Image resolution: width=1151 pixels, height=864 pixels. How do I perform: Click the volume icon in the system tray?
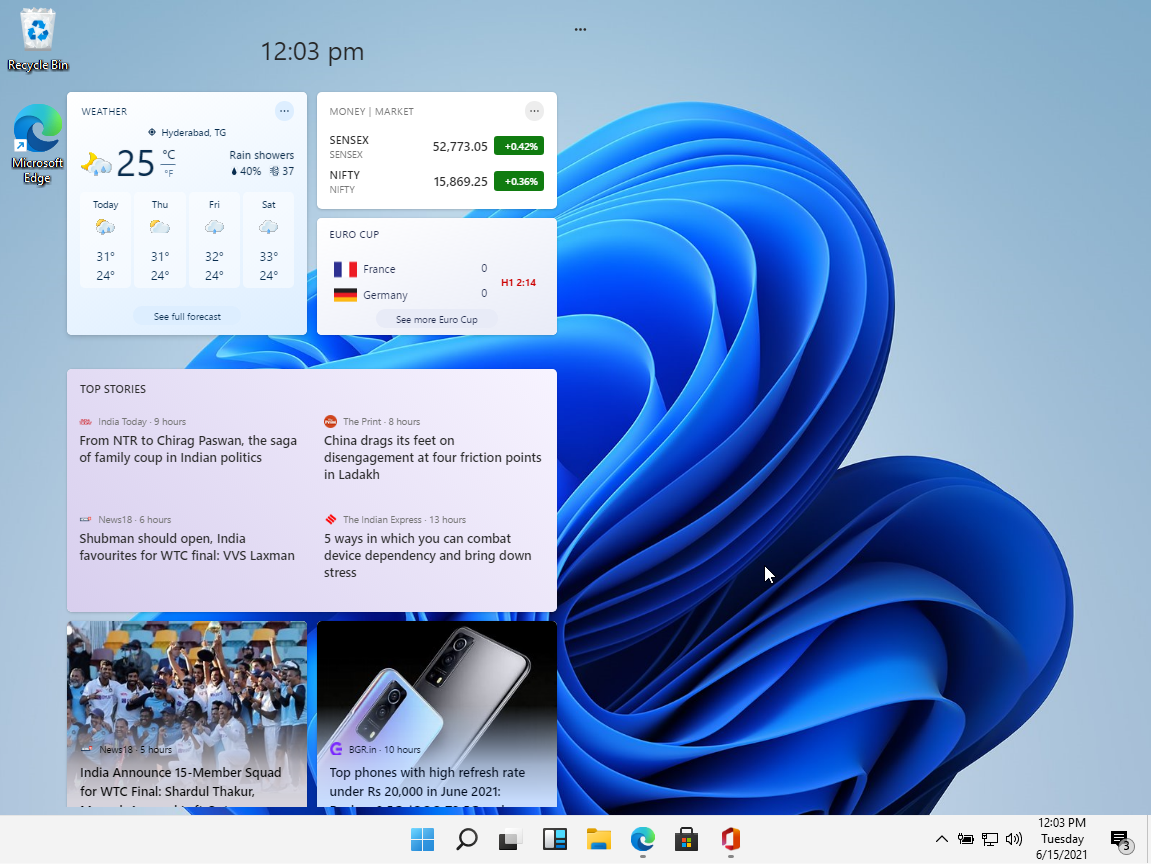(1014, 840)
